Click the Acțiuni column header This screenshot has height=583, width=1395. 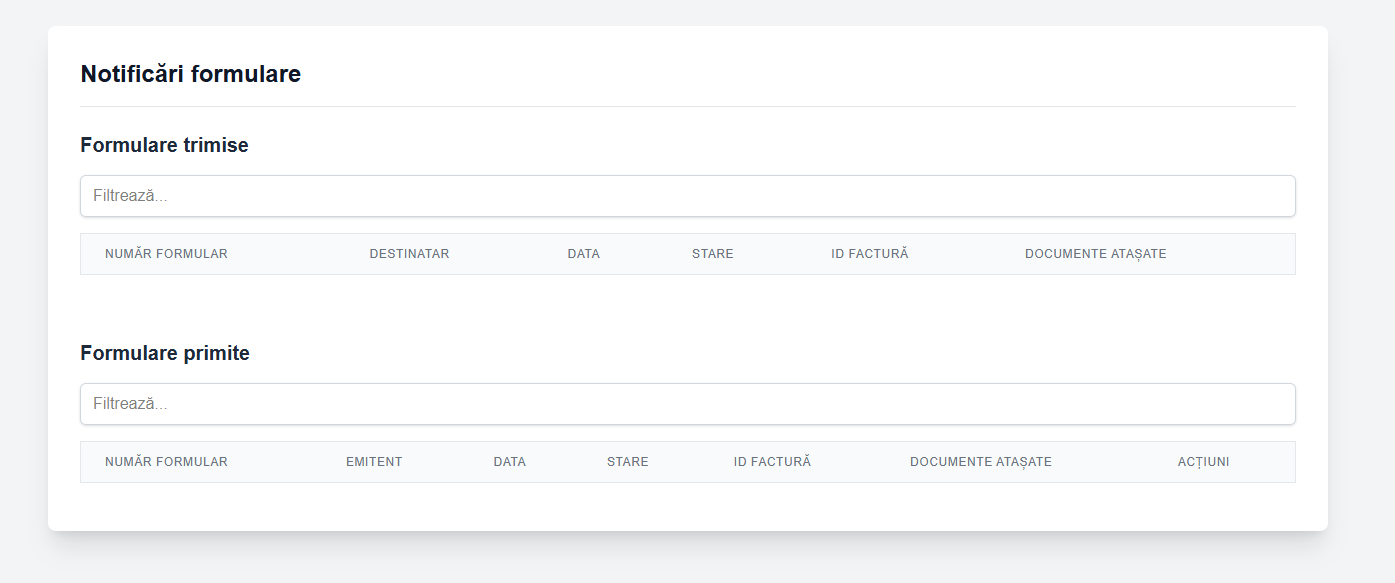pyautogui.click(x=1203, y=462)
